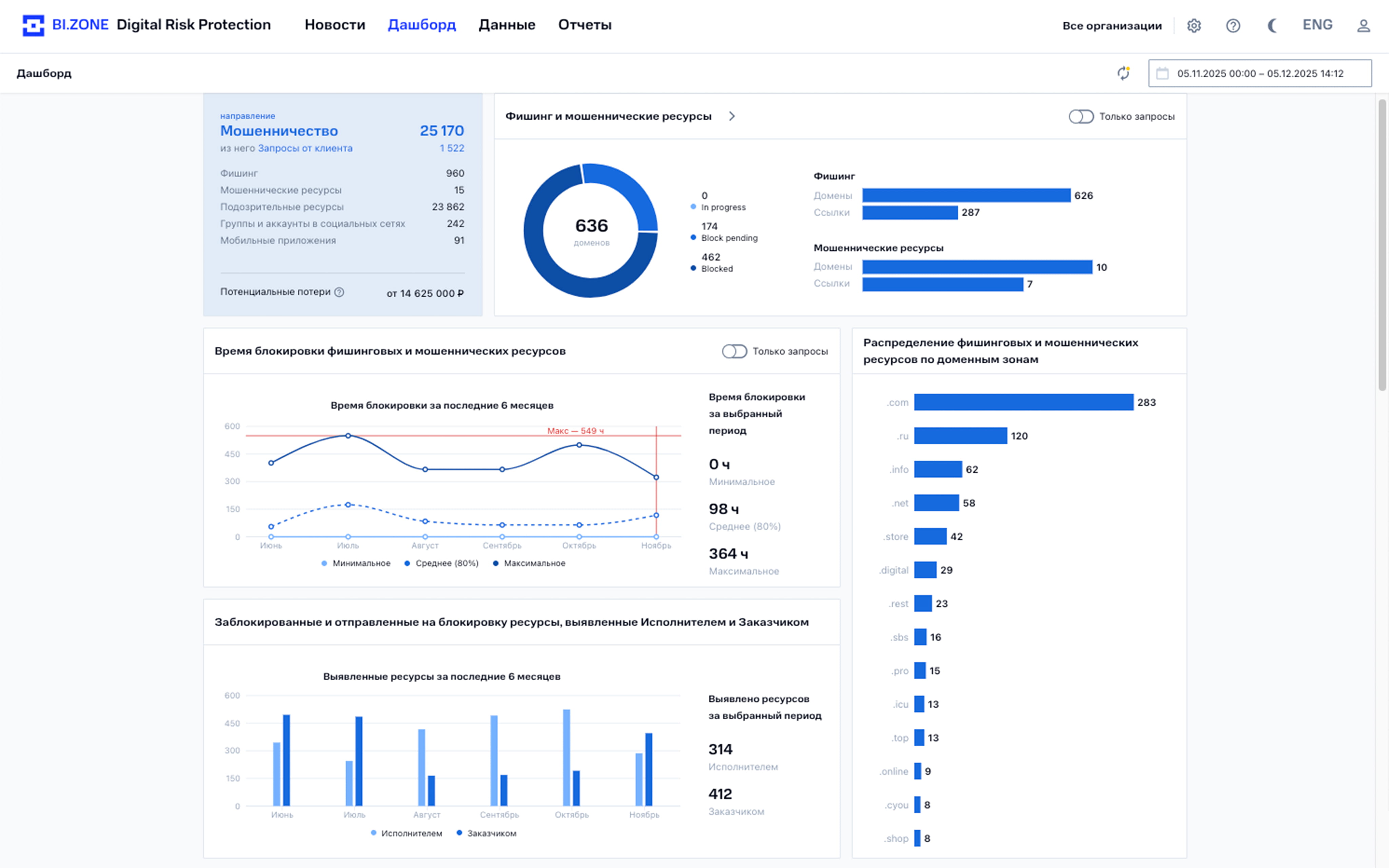Click the .com domain zone bar
This screenshot has height=868, width=1389.
pos(1023,402)
